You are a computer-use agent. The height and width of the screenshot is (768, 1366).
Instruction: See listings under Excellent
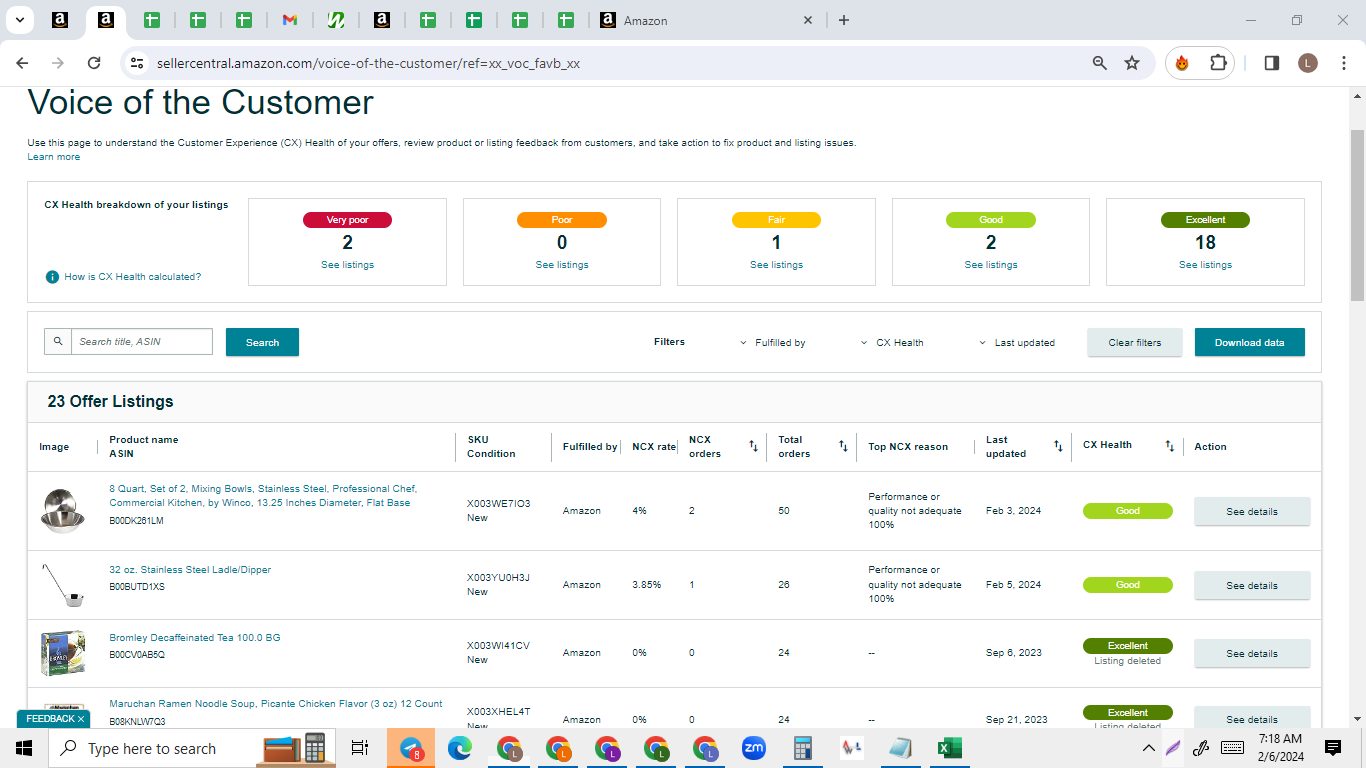1206,265
